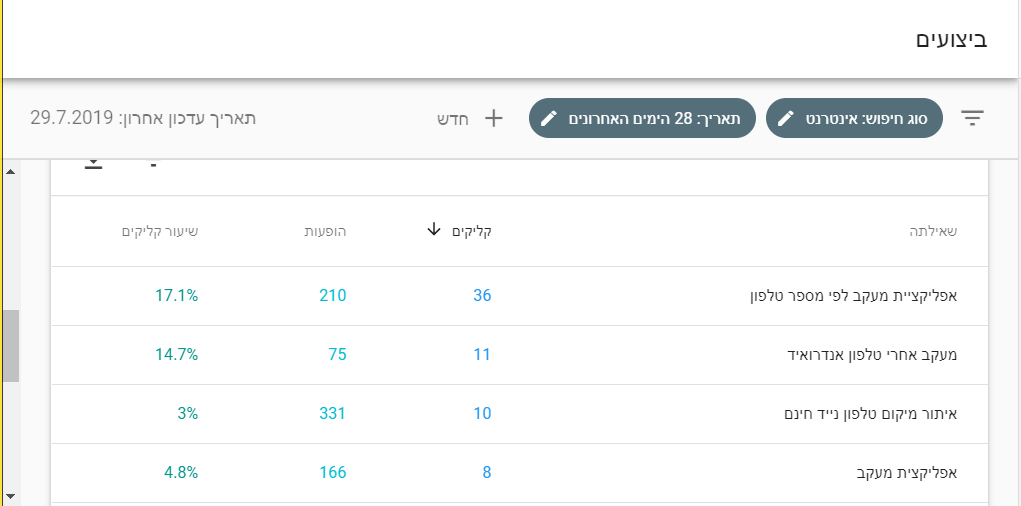Viewport: 1021px width, 506px height.
Task: Open the filter list icon
Action: (x=972, y=118)
